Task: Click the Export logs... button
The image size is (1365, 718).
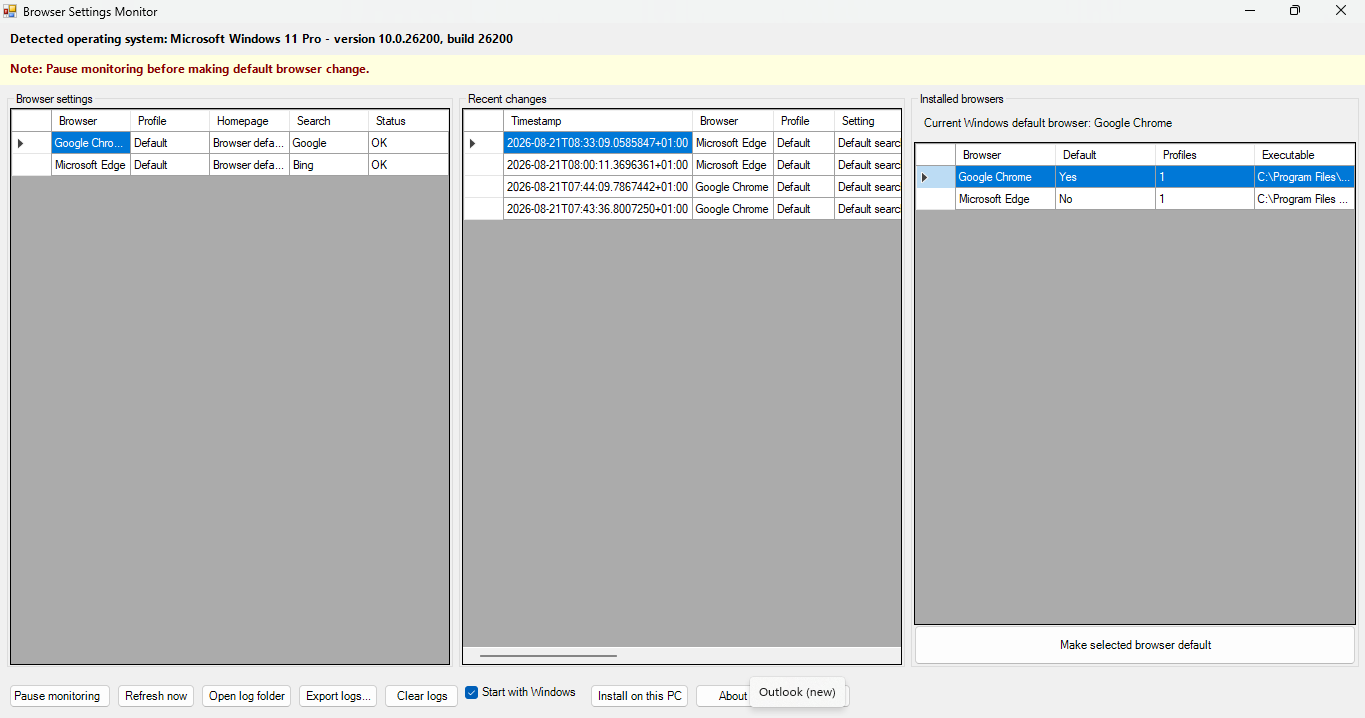Action: (x=338, y=696)
